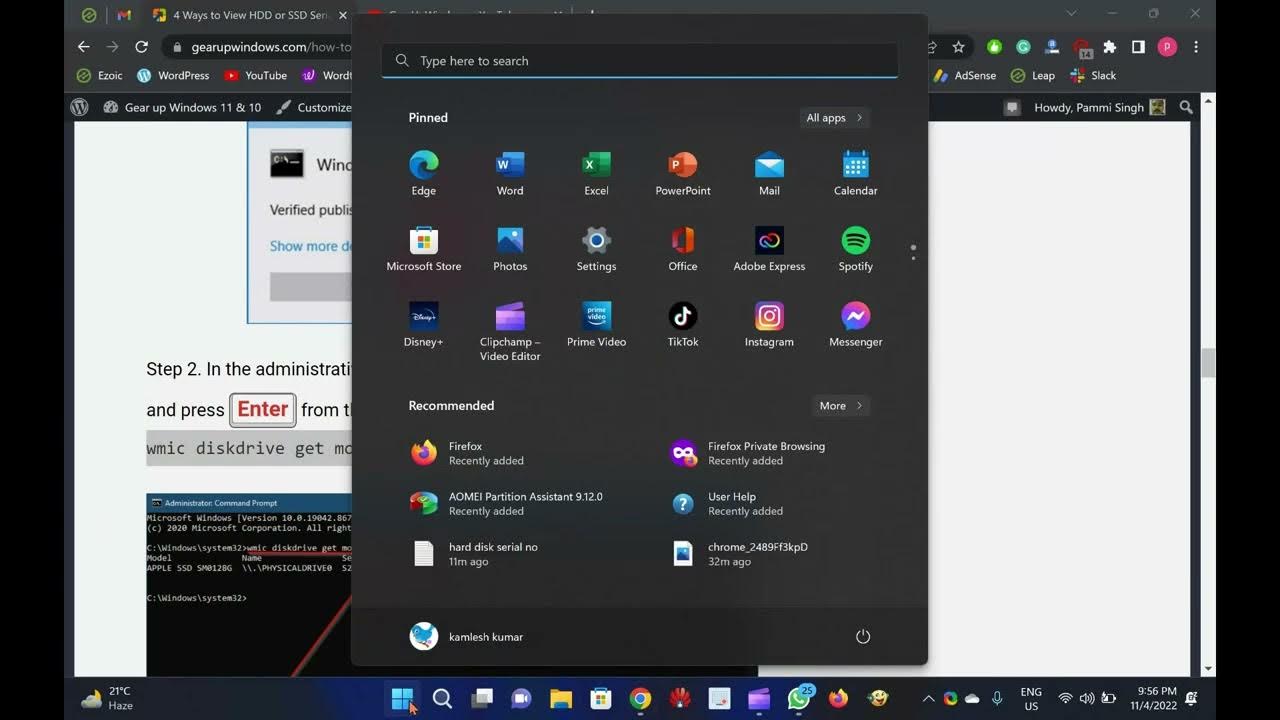Open the YouTube bookmark
Viewport: 1280px width, 720px height.
click(x=256, y=75)
